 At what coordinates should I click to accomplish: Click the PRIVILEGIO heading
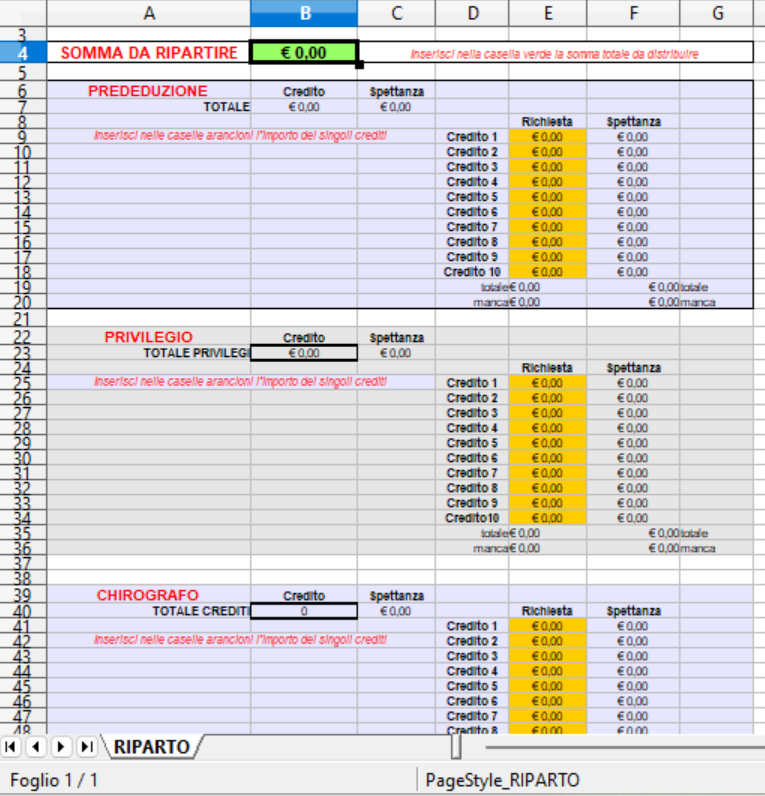148,337
